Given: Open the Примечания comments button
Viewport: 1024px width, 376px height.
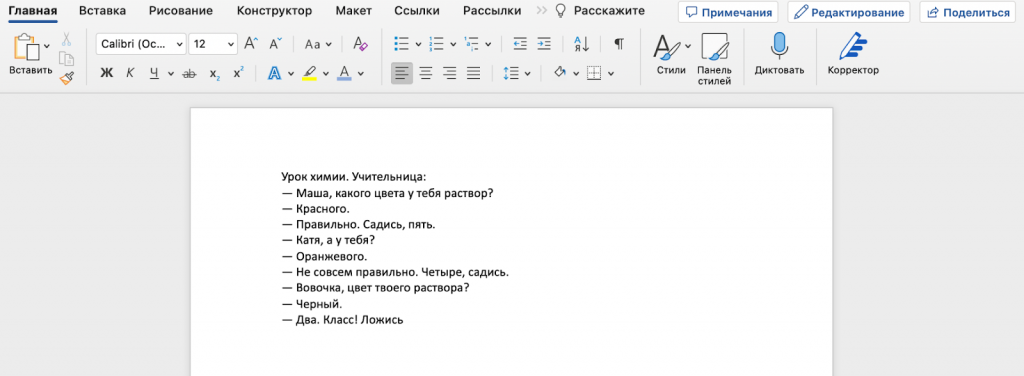Looking at the screenshot, I should [728, 12].
